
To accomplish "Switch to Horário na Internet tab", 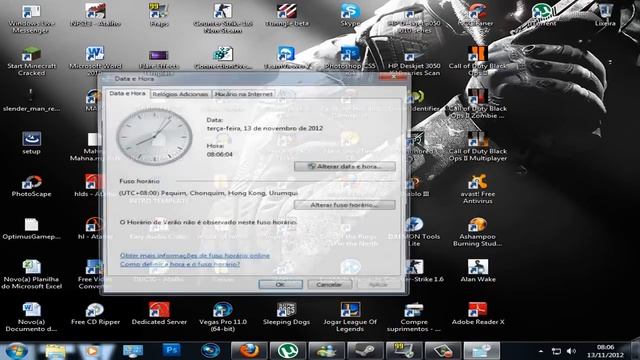I will click(x=243, y=94).
